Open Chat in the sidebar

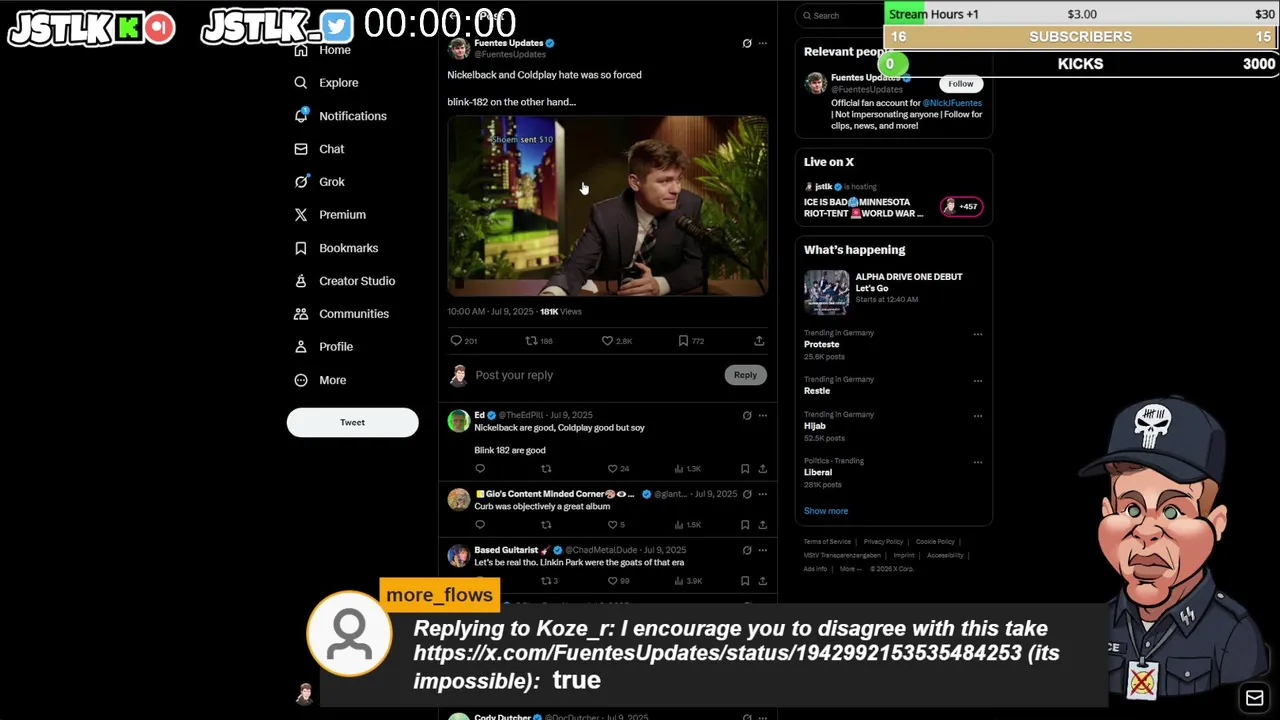pyautogui.click(x=331, y=149)
